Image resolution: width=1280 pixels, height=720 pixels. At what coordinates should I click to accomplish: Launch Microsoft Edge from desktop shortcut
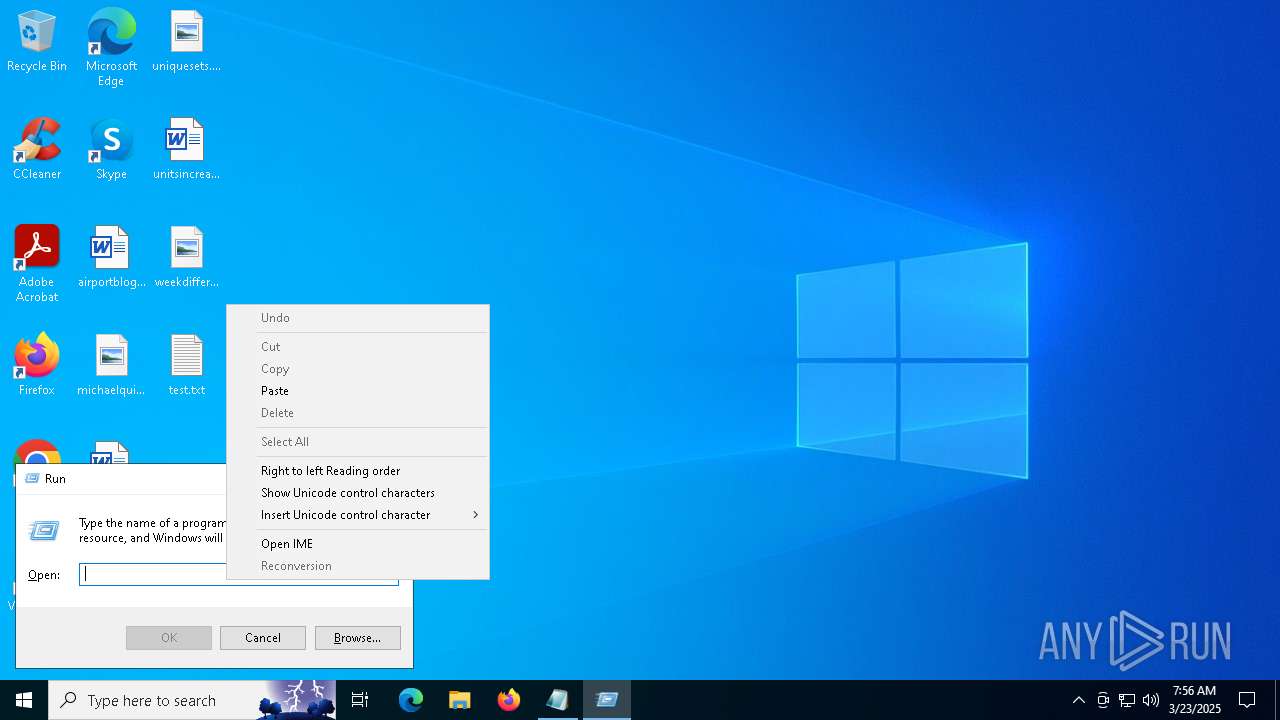111,47
